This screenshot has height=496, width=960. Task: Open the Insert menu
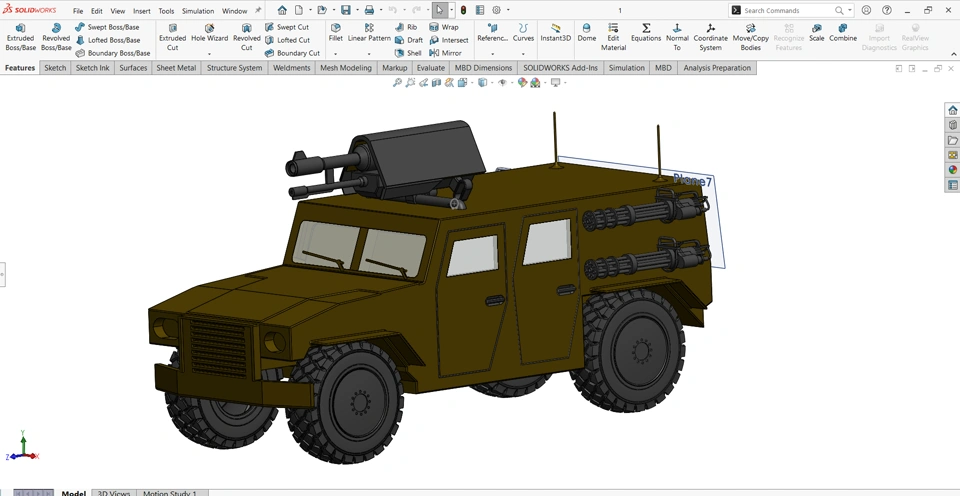pos(142,11)
